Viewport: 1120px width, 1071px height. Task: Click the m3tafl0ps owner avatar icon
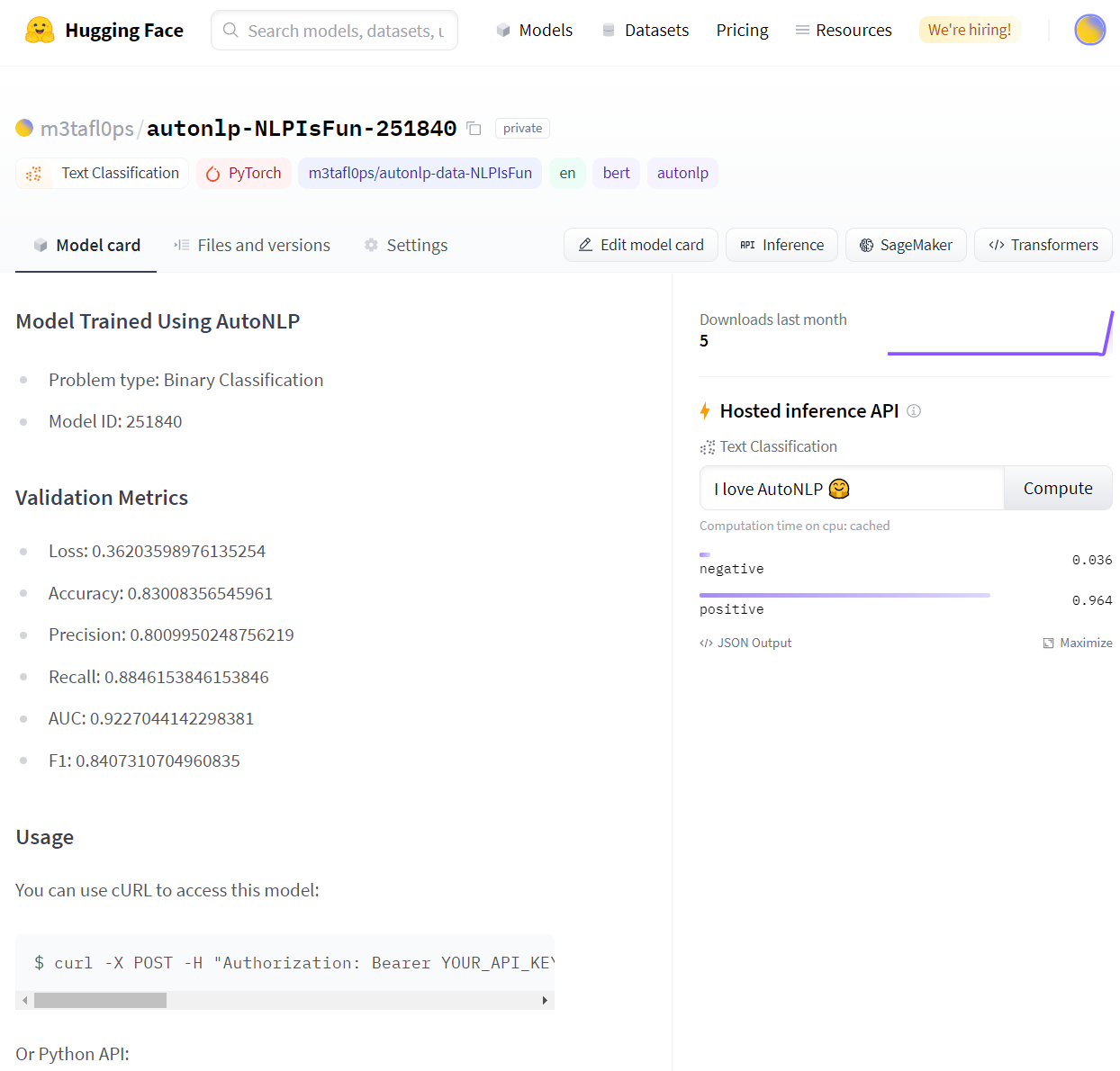tap(24, 128)
